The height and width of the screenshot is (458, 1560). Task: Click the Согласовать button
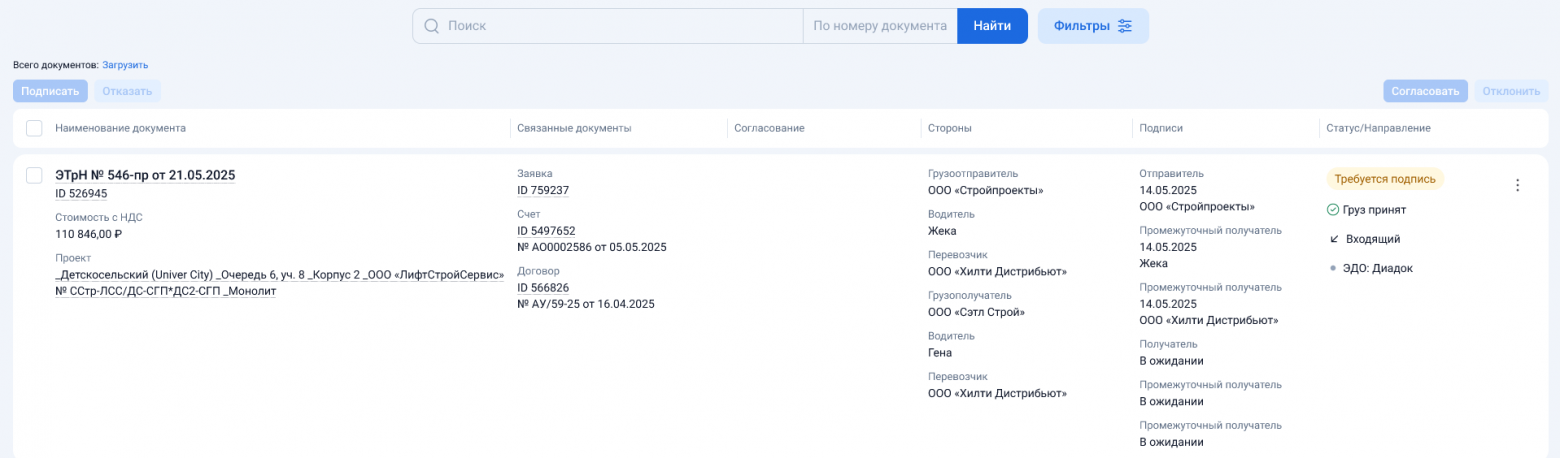[x=1425, y=91]
